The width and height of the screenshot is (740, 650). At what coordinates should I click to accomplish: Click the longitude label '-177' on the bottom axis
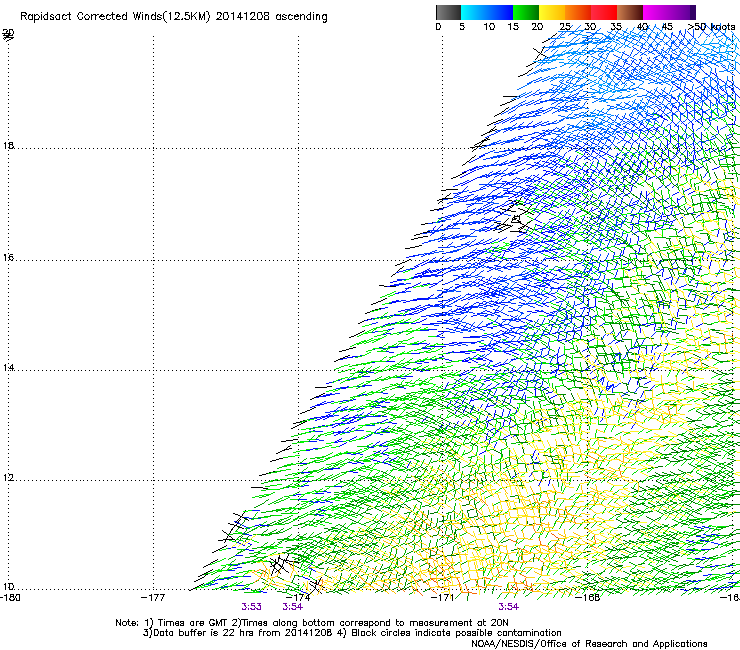(153, 597)
